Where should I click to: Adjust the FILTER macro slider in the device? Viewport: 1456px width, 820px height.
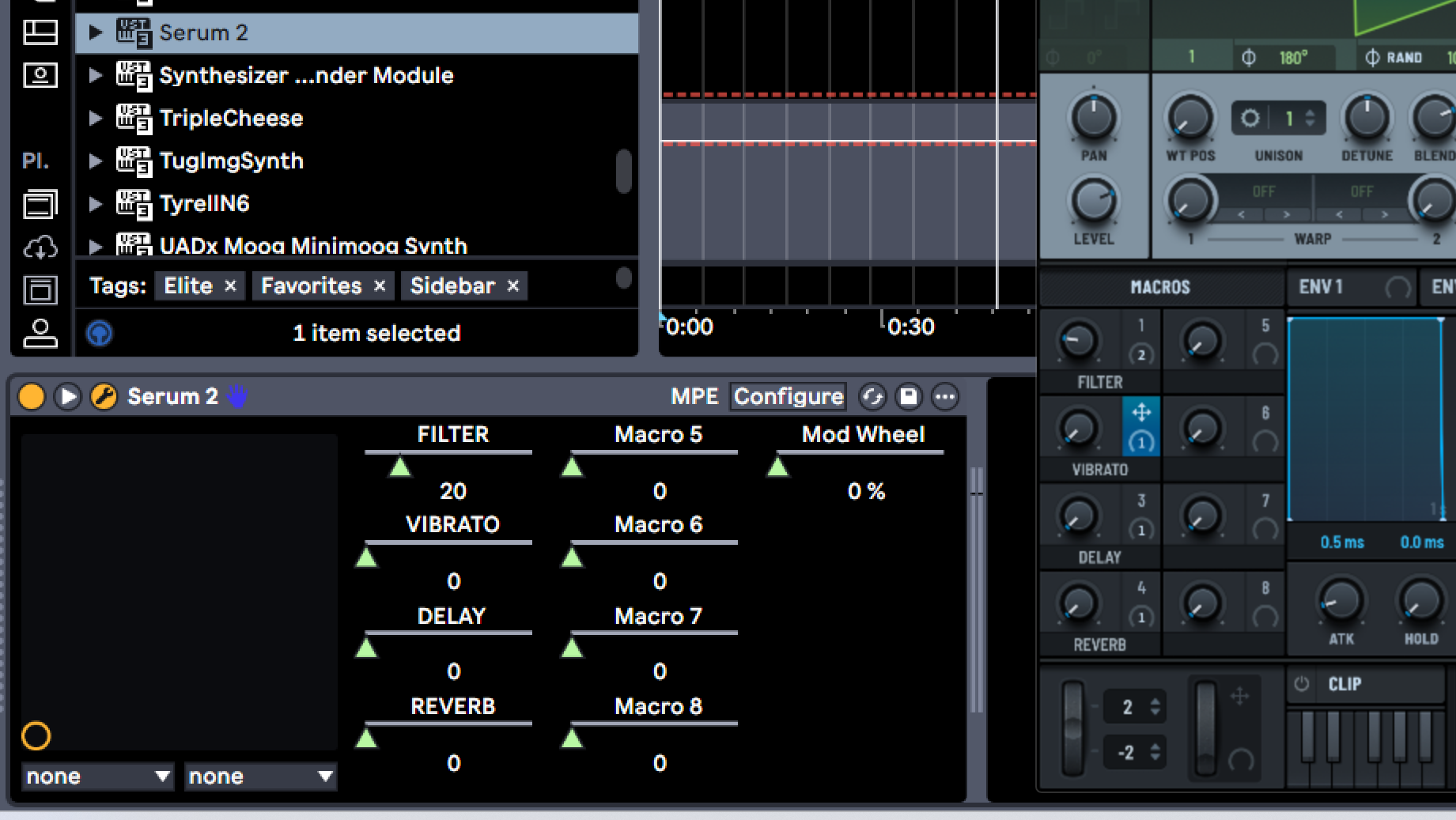tap(448, 463)
